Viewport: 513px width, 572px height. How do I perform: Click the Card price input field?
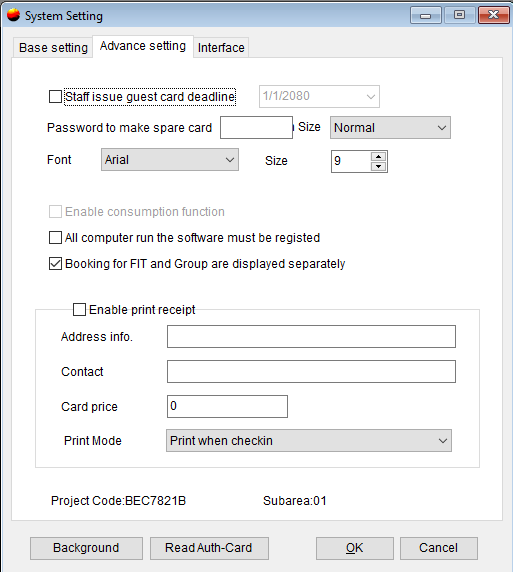click(x=227, y=406)
